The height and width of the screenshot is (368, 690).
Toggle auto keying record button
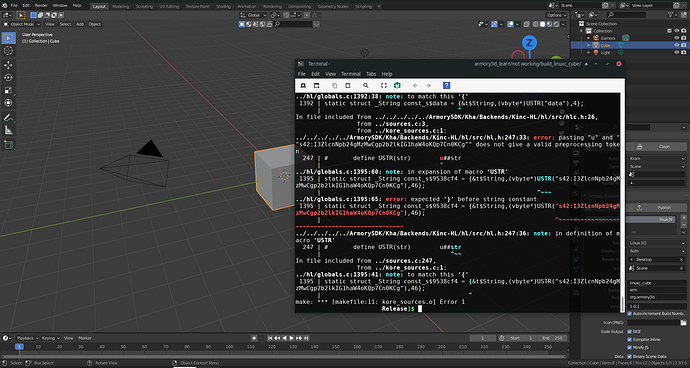point(254,338)
